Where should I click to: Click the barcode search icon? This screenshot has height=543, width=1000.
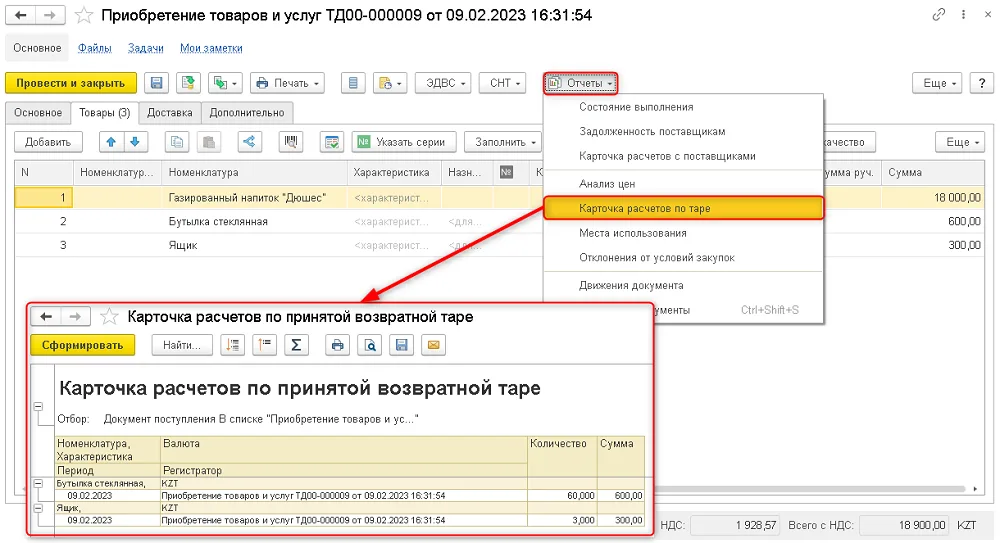click(291, 142)
